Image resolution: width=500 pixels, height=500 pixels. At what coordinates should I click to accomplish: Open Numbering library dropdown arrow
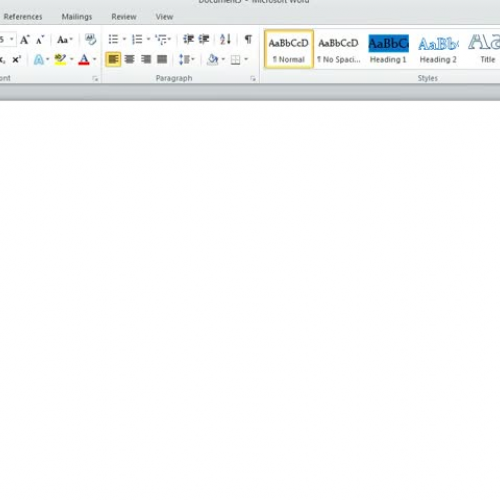(x=148, y=39)
